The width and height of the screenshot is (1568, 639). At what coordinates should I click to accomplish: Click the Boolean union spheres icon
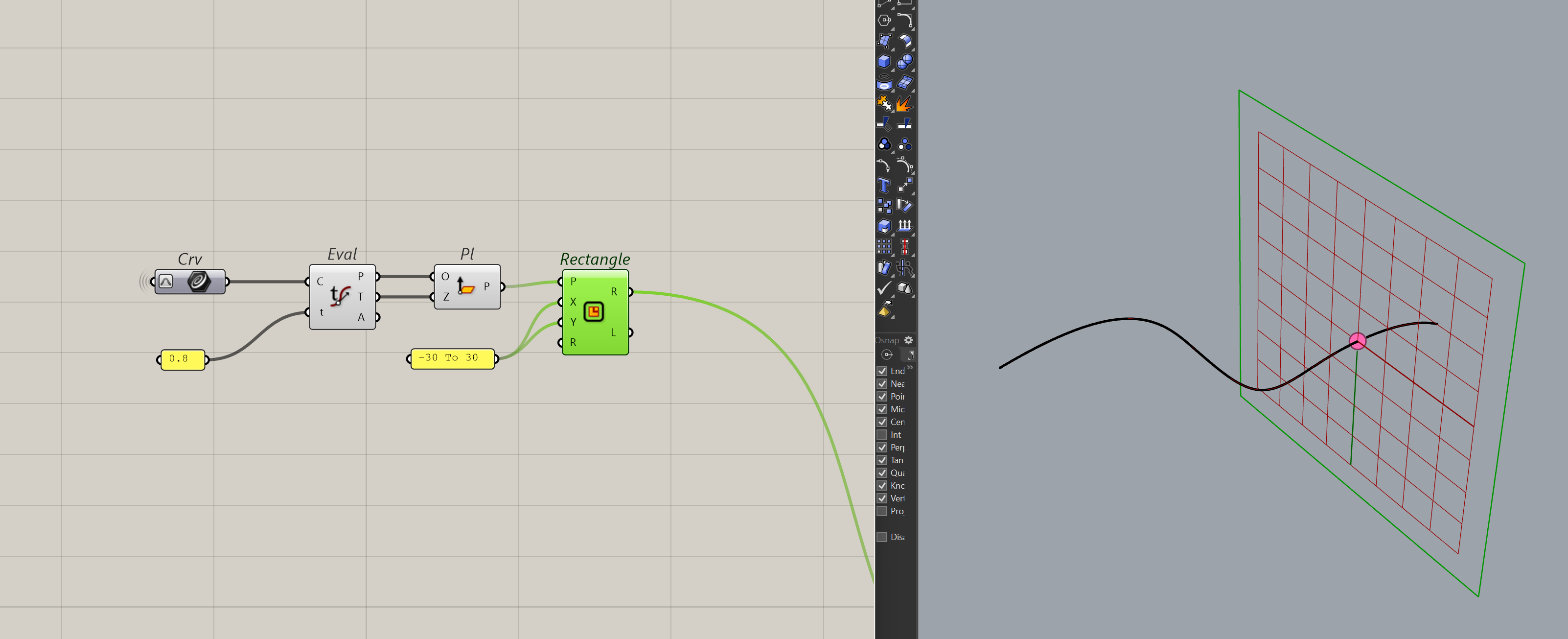[x=904, y=62]
